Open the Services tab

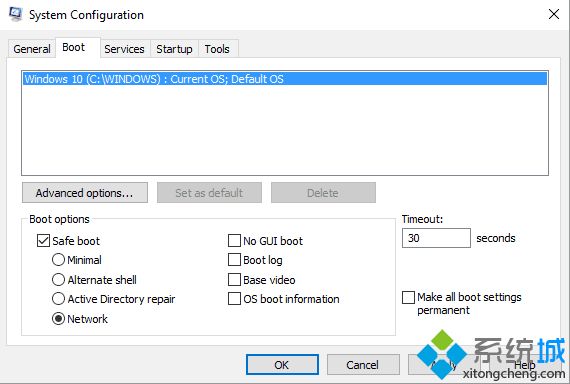[124, 49]
